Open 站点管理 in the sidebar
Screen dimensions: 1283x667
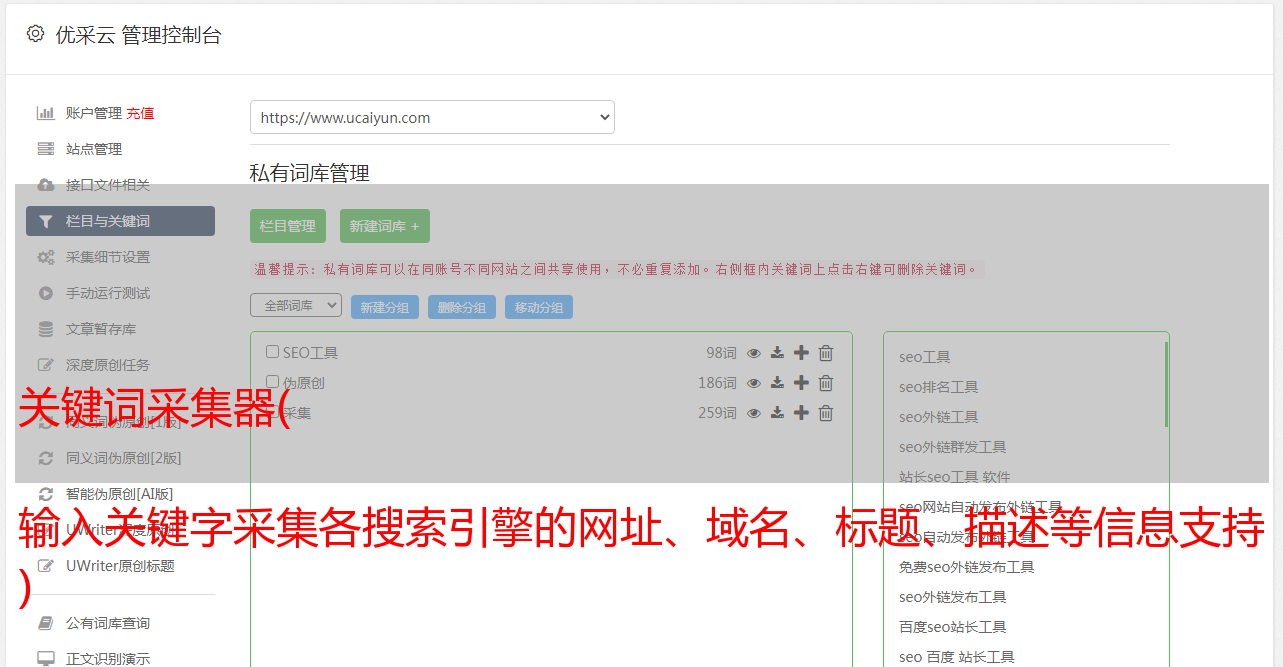coord(94,149)
